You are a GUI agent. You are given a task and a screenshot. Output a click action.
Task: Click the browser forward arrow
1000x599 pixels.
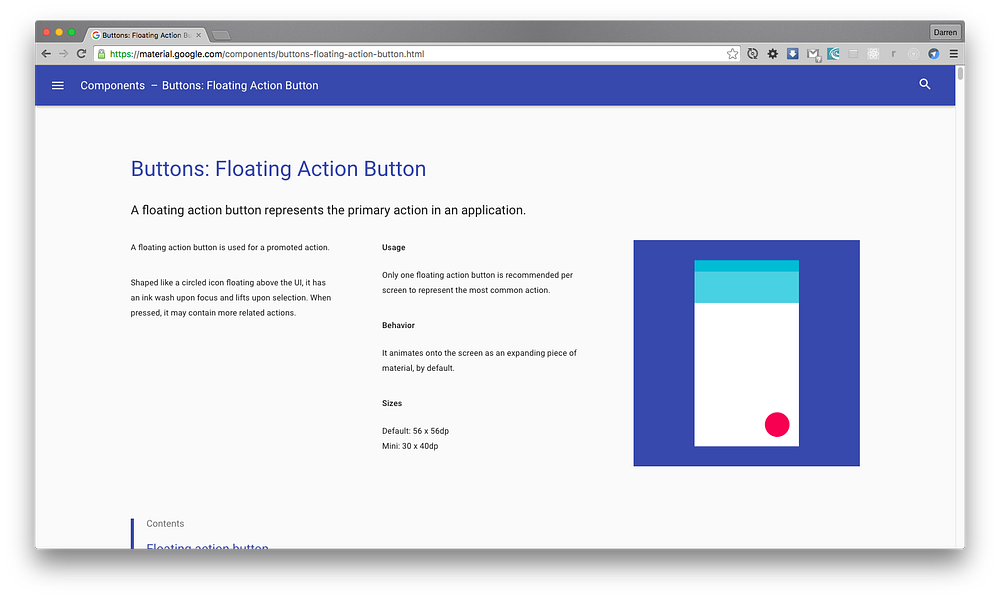[x=63, y=54]
